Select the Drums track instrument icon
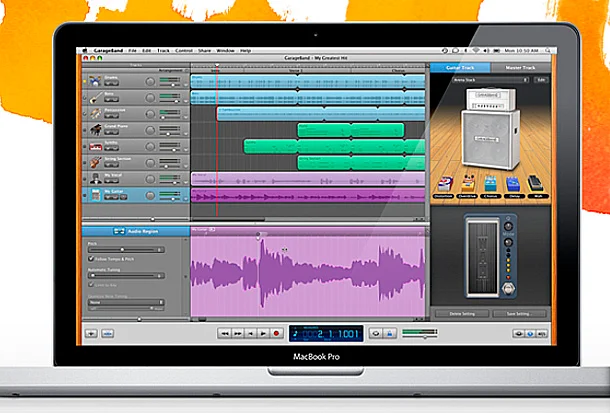The width and height of the screenshot is (610, 413). (x=95, y=81)
